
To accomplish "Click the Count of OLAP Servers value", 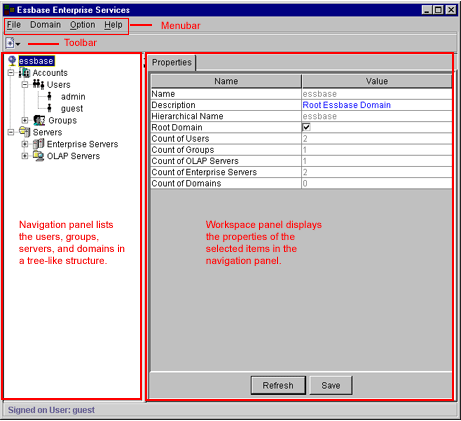I will tap(377, 161).
